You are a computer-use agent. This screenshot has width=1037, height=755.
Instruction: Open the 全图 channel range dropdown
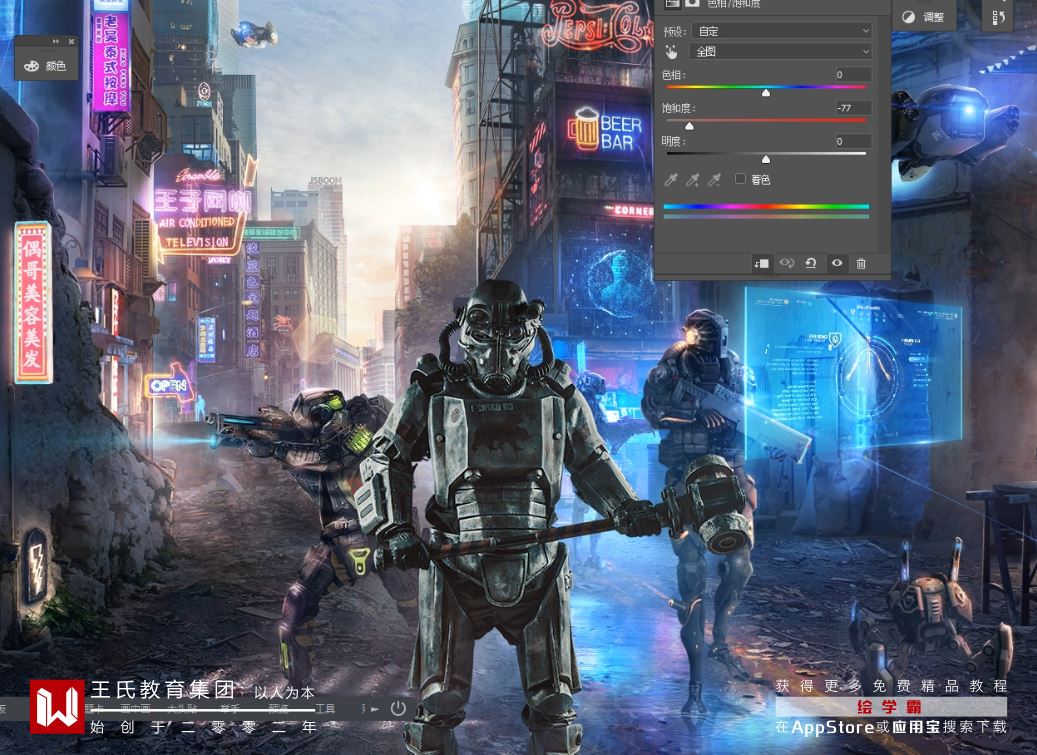click(x=782, y=52)
